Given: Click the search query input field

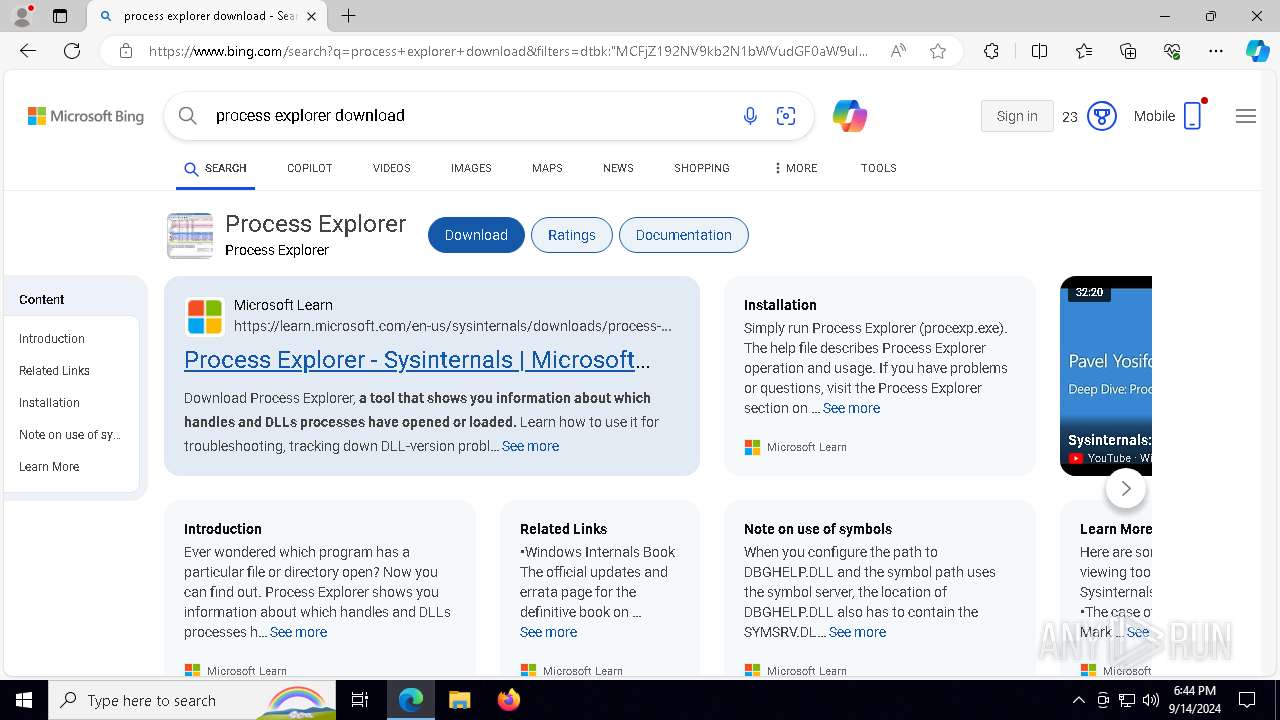Looking at the screenshot, I should coord(470,116).
